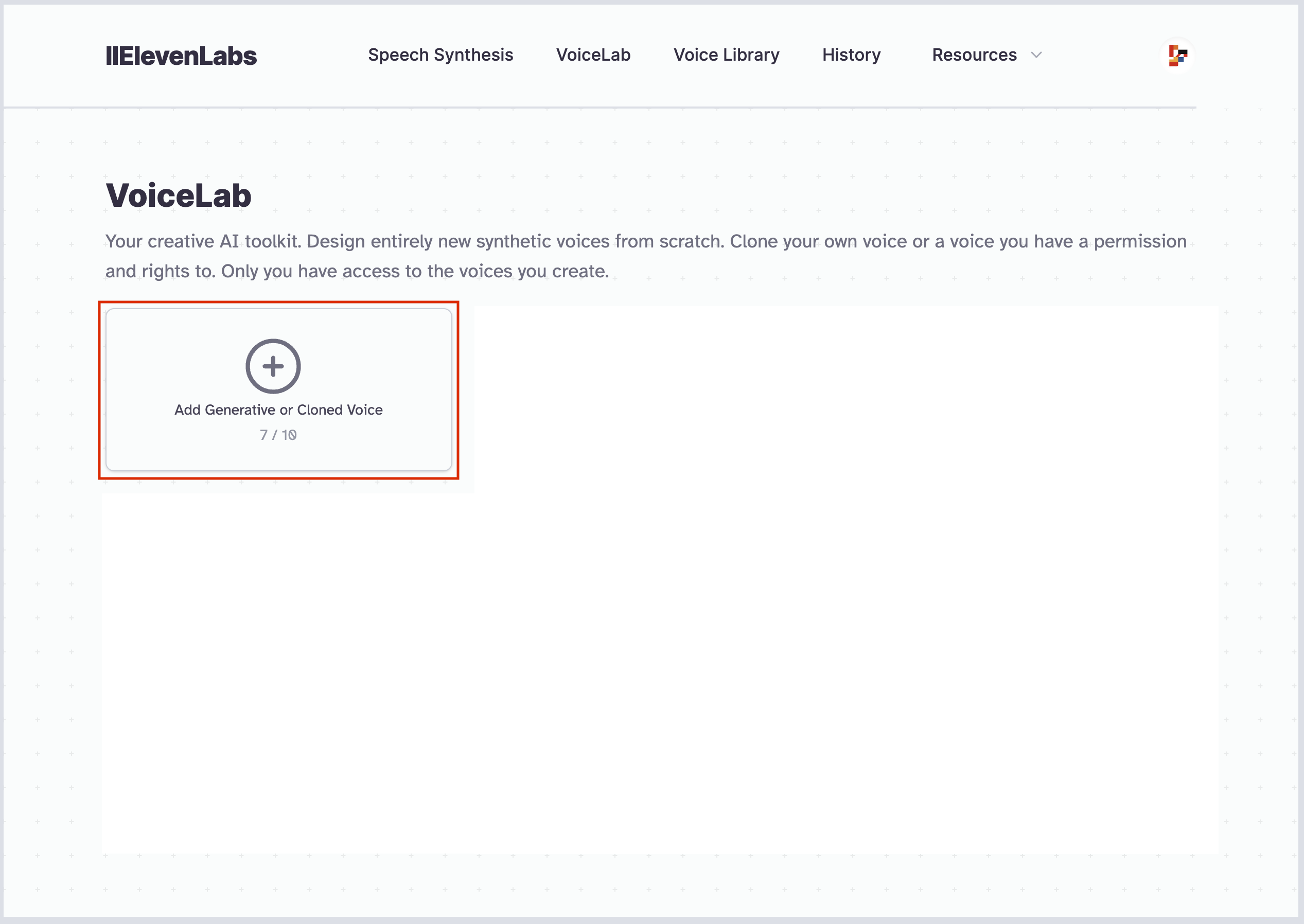The width and height of the screenshot is (1304, 924).
Task: Open the Speech Synthesis page
Action: pyautogui.click(x=440, y=55)
